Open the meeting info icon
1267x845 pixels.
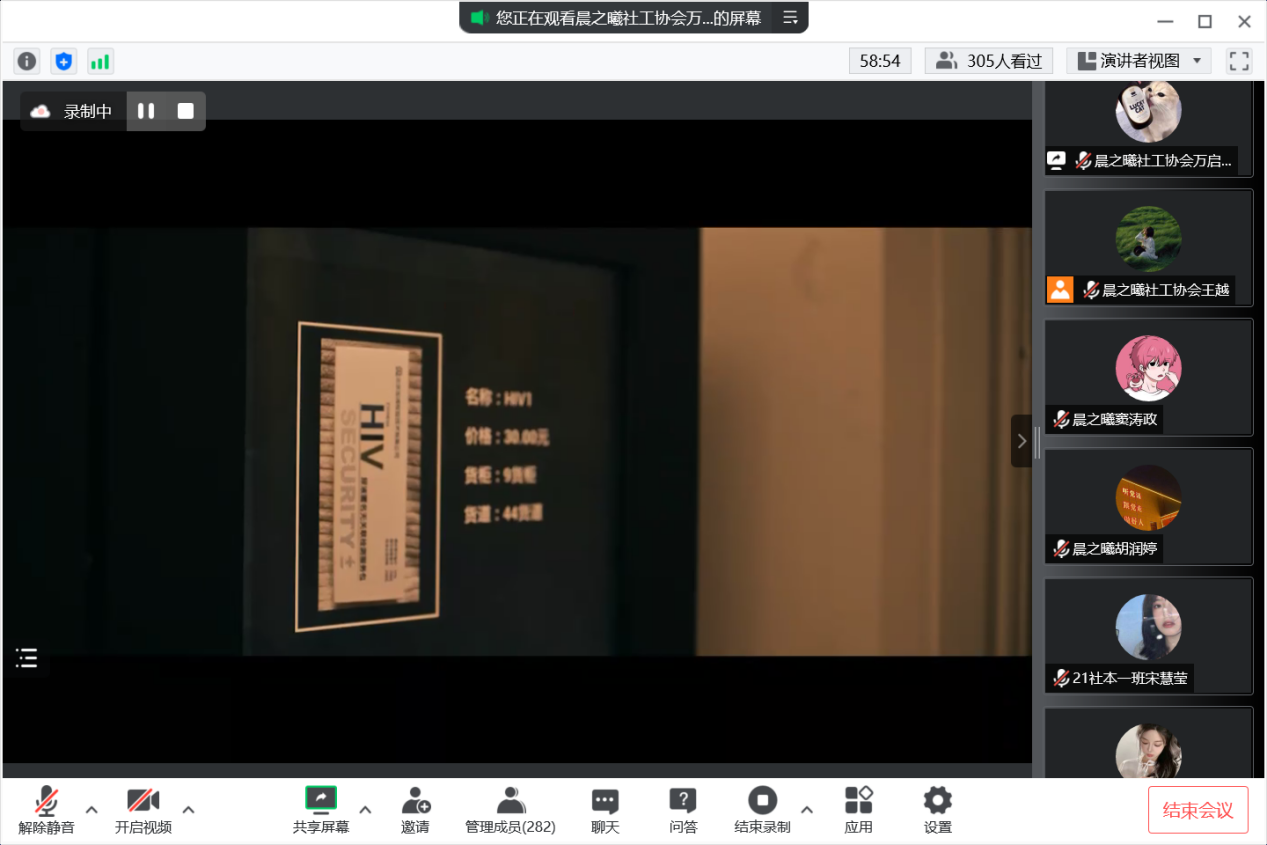pyautogui.click(x=27, y=61)
